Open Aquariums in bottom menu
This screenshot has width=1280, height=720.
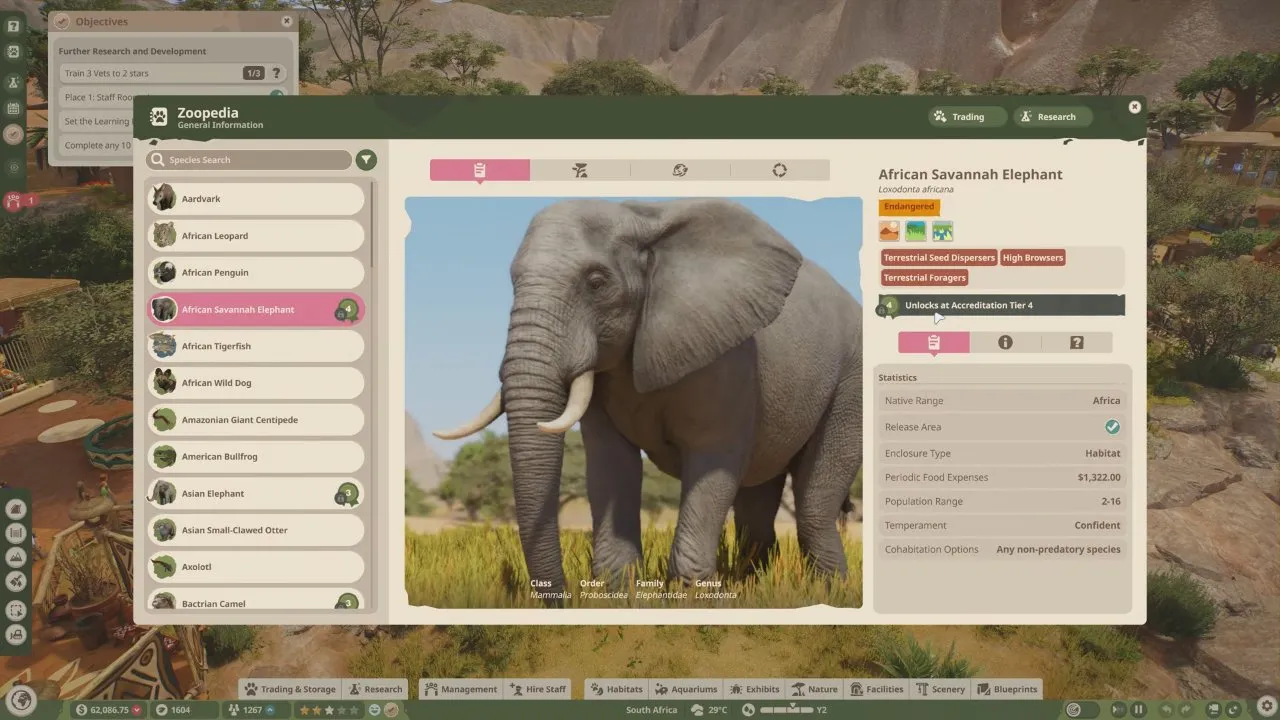click(687, 689)
